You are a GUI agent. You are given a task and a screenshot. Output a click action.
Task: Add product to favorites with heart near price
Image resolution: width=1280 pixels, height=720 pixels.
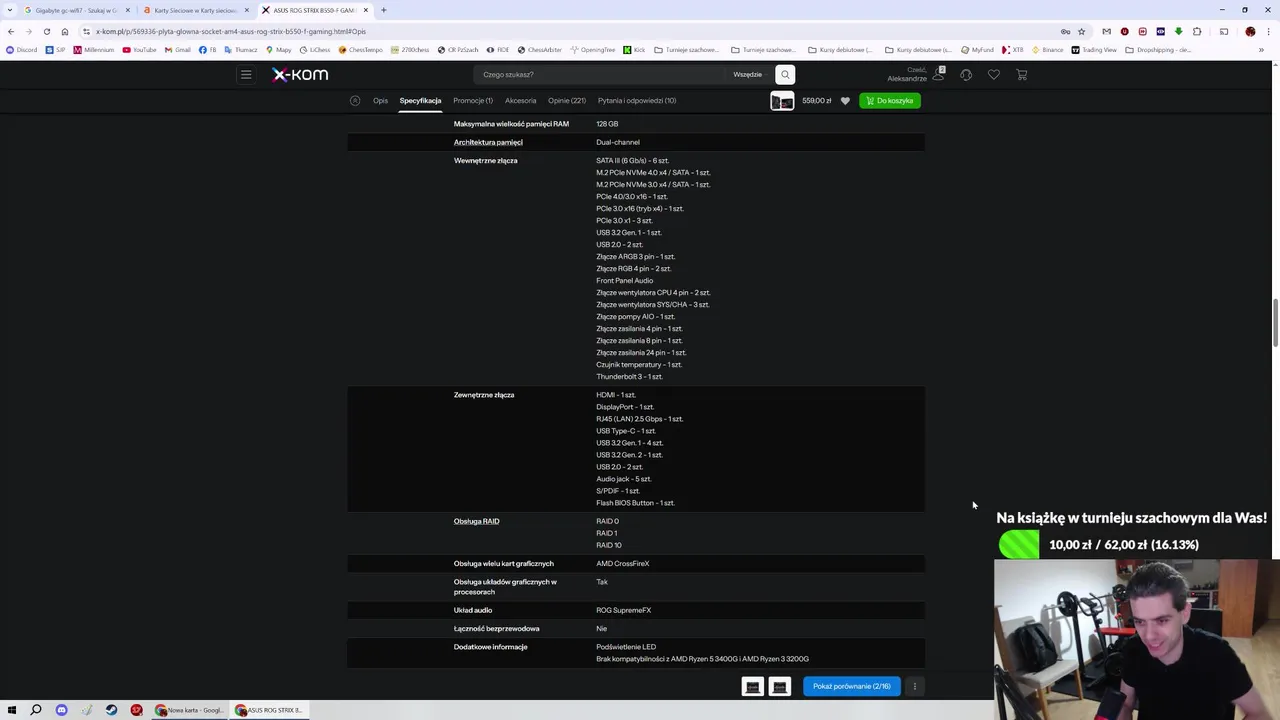845,100
